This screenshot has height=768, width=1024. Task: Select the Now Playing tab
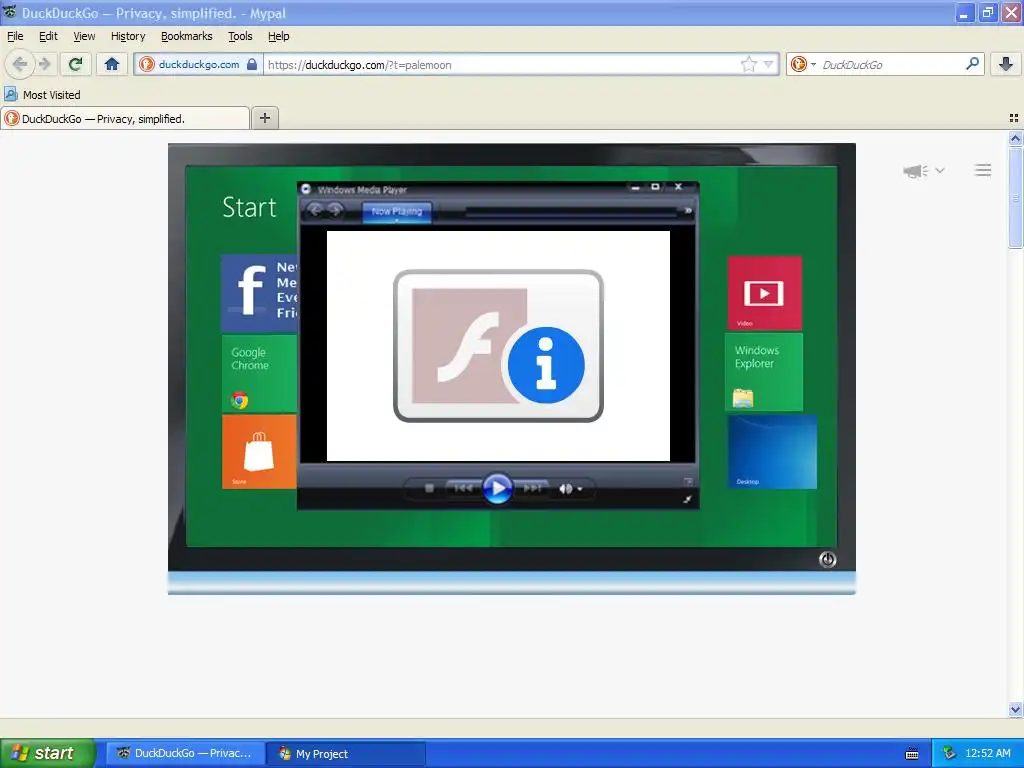(396, 212)
